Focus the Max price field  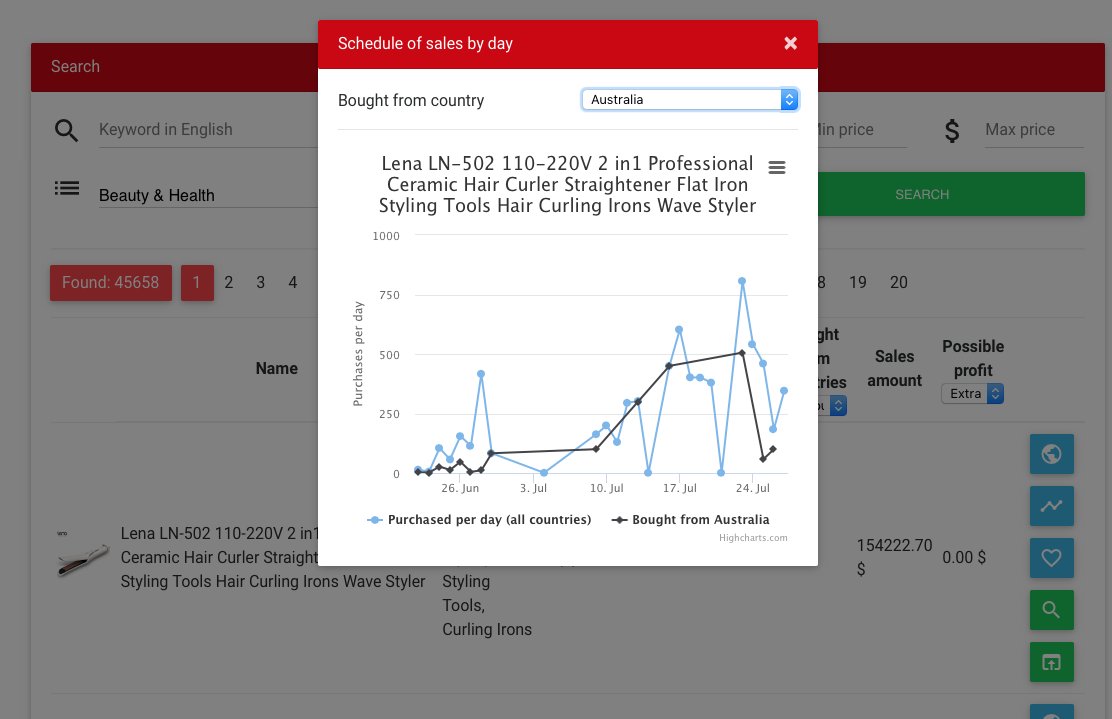pyautogui.click(x=1034, y=130)
